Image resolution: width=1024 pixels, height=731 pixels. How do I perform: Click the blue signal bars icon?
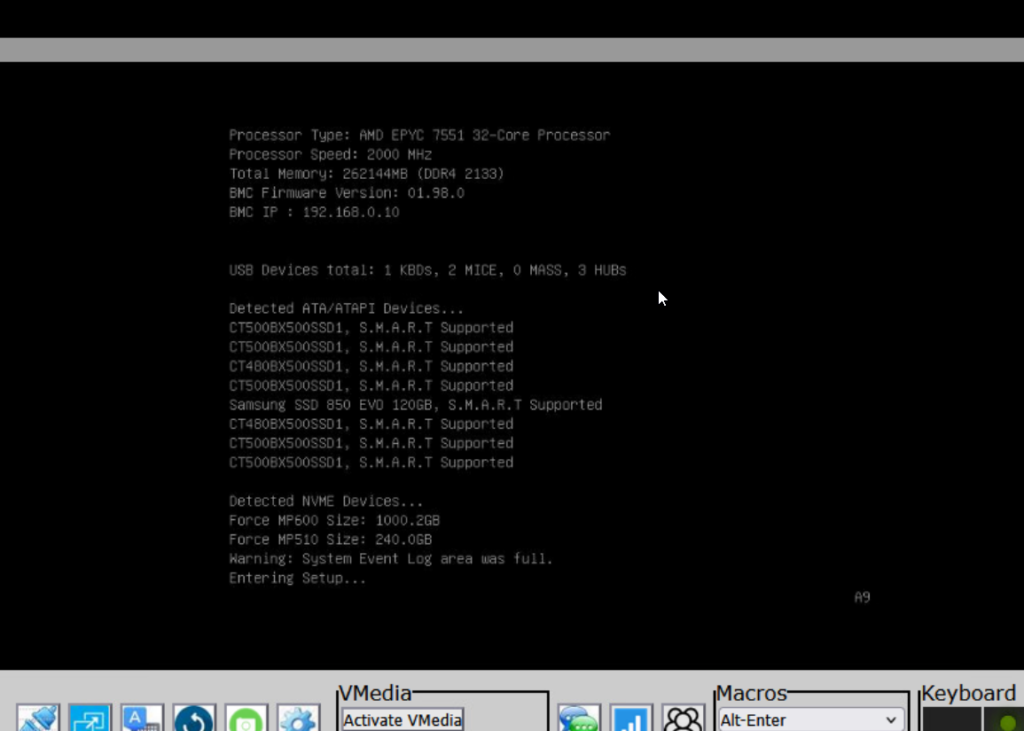coord(631,718)
